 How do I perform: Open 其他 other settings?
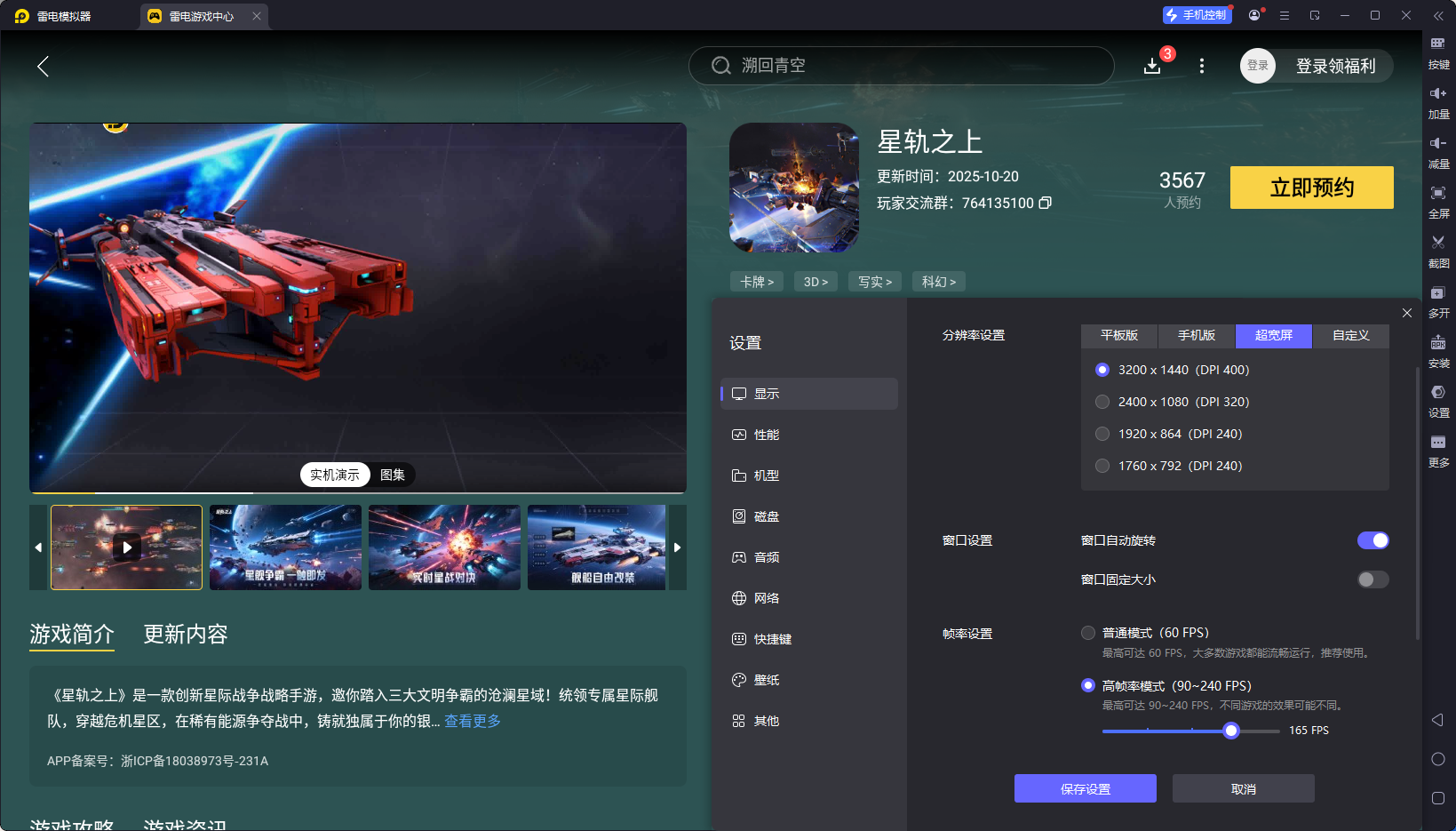click(809, 721)
